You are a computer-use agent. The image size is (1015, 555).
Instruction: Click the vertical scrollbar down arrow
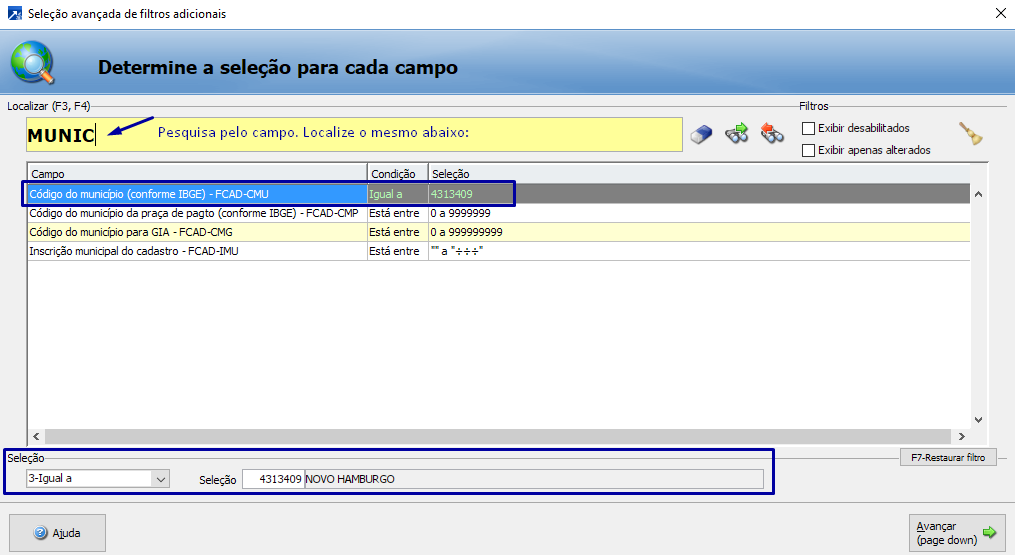(978, 420)
